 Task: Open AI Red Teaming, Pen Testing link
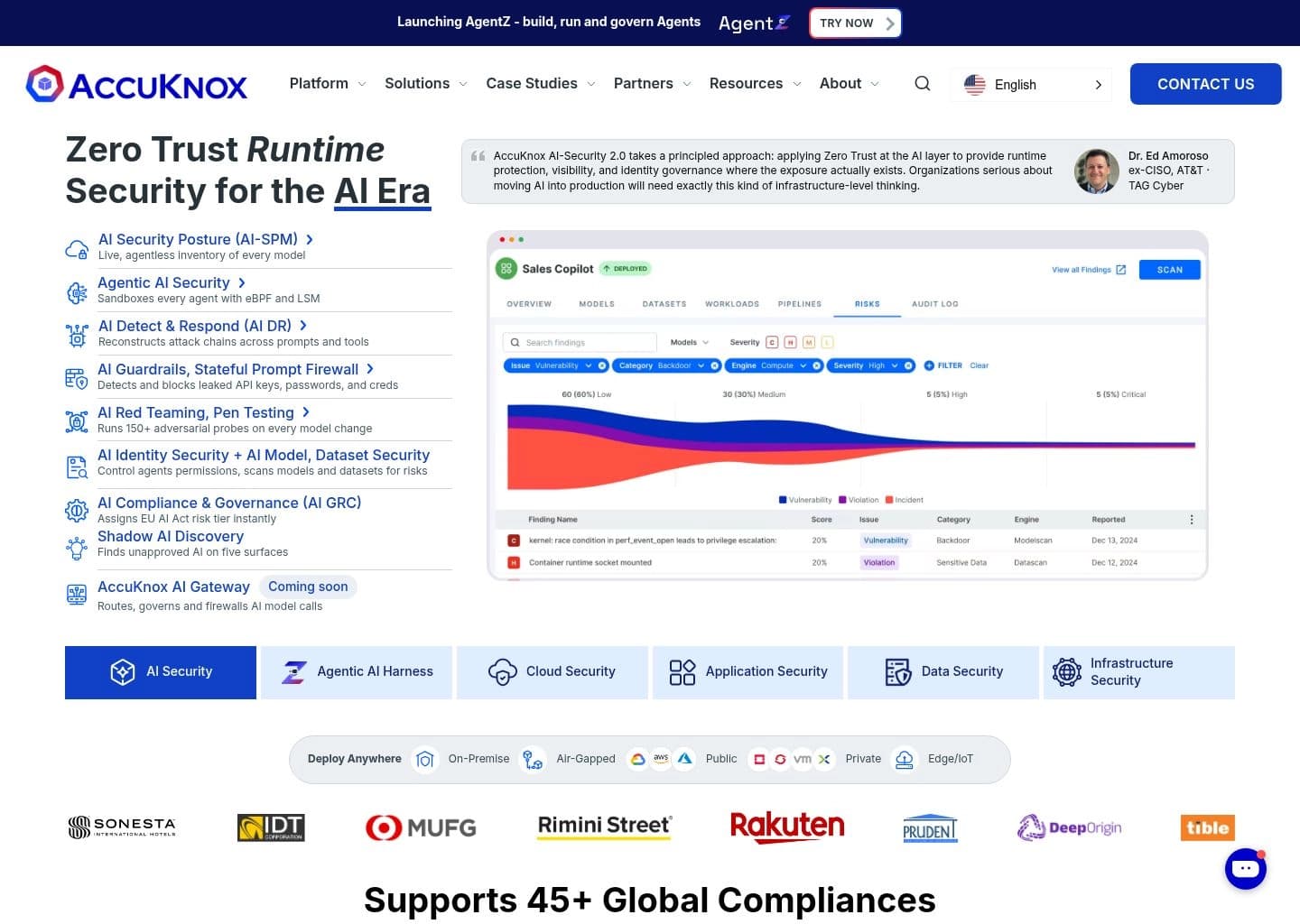coord(204,412)
